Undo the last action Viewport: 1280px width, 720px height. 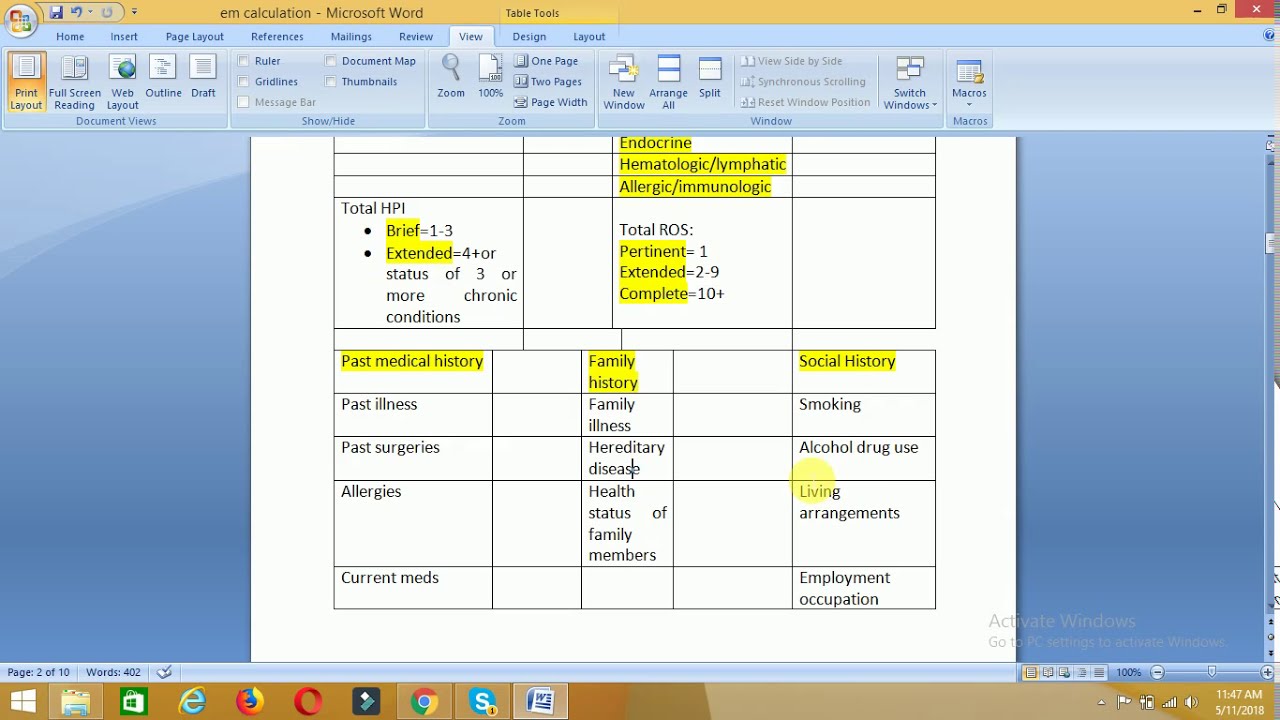coord(76,12)
